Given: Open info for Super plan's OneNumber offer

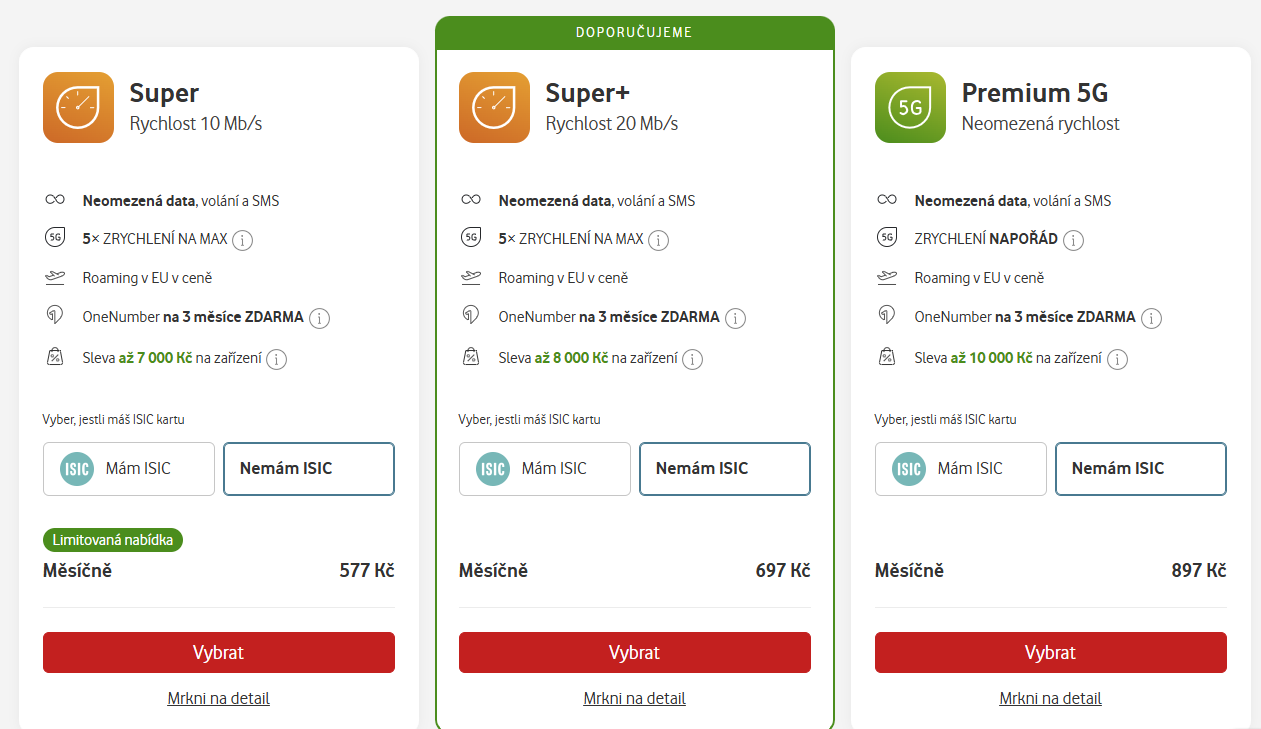Looking at the screenshot, I should [x=319, y=318].
